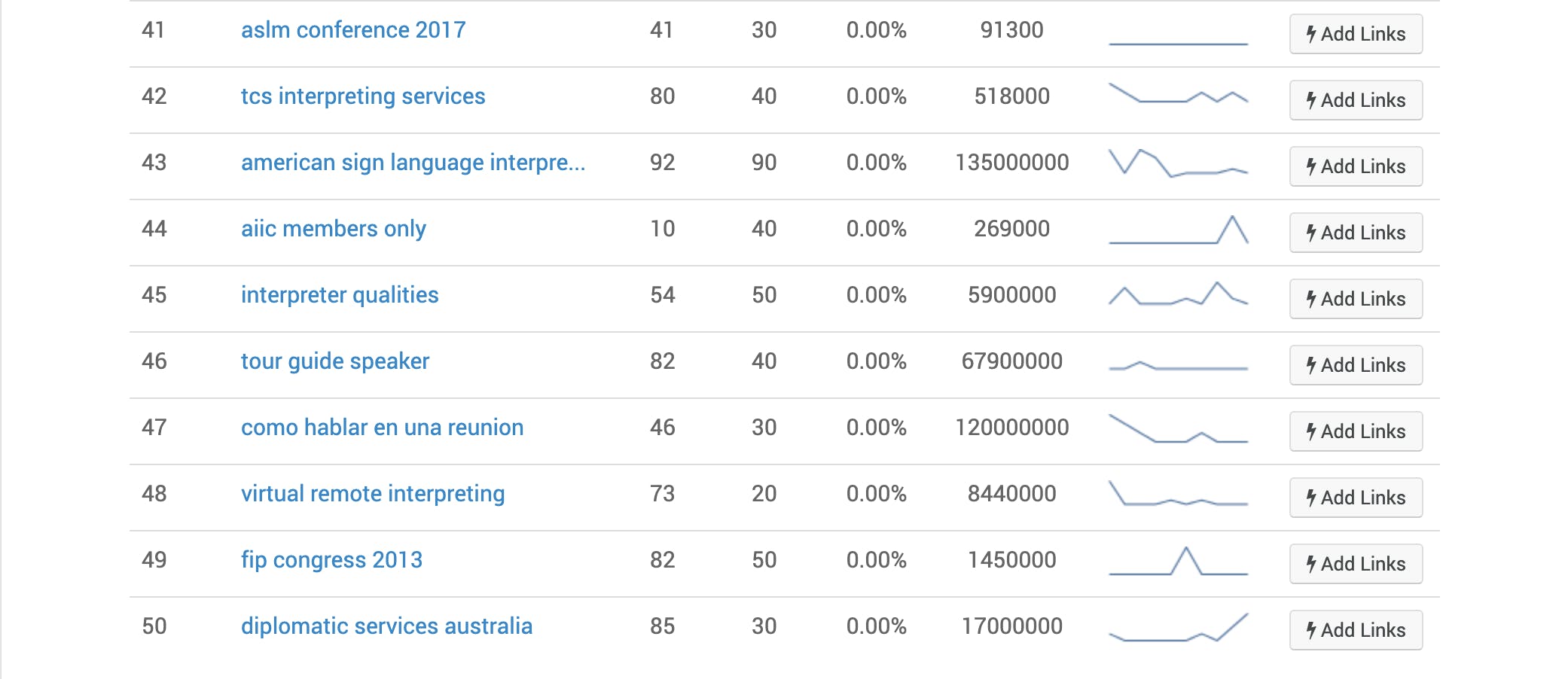
Task: Add links for diplomatic services australia
Action: [1356, 630]
